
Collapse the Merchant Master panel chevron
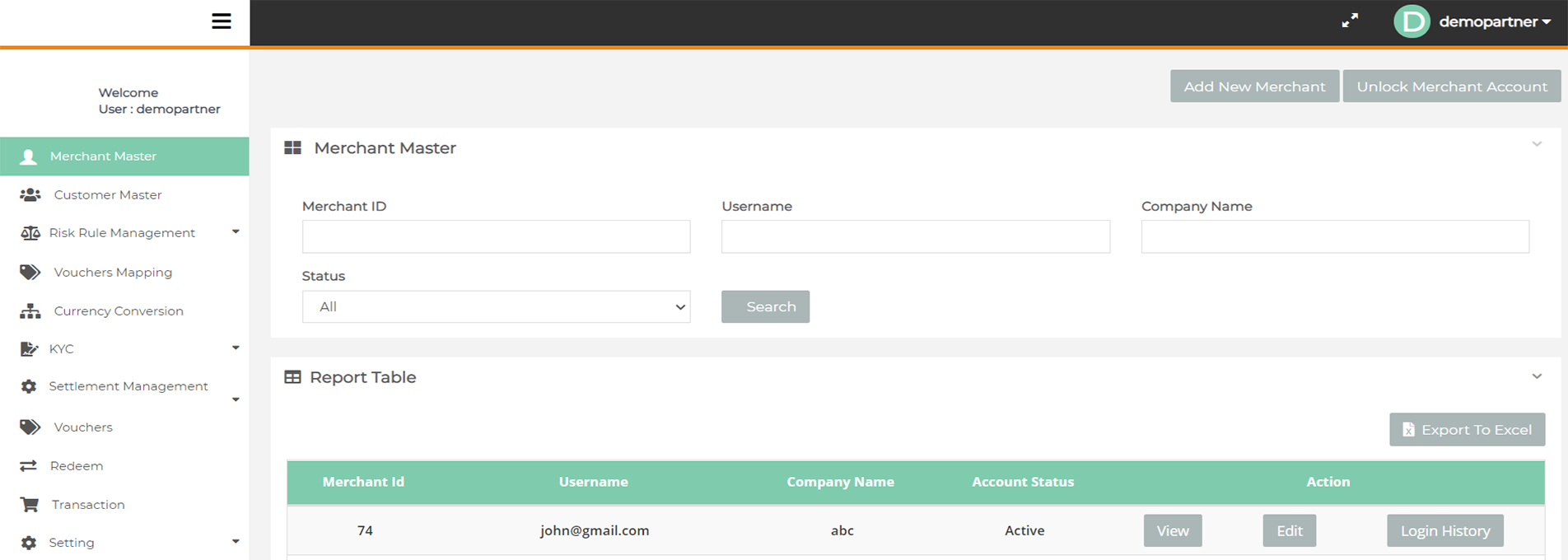pos(1537,145)
